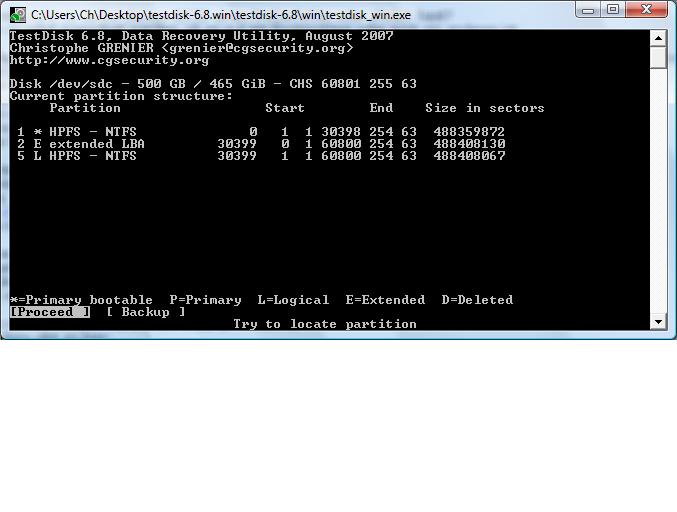Click the TestDisk 6.8 header line
This screenshot has width=677, height=512.
[x=201, y=36]
